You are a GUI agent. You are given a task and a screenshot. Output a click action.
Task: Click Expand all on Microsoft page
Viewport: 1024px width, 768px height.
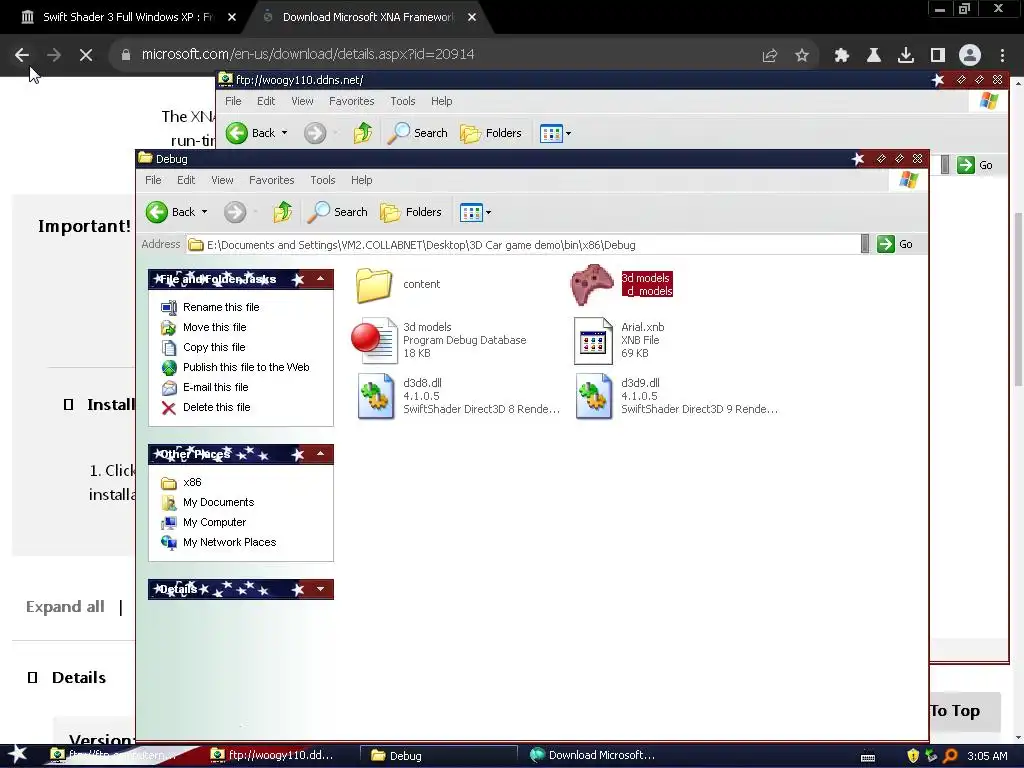tap(65, 607)
